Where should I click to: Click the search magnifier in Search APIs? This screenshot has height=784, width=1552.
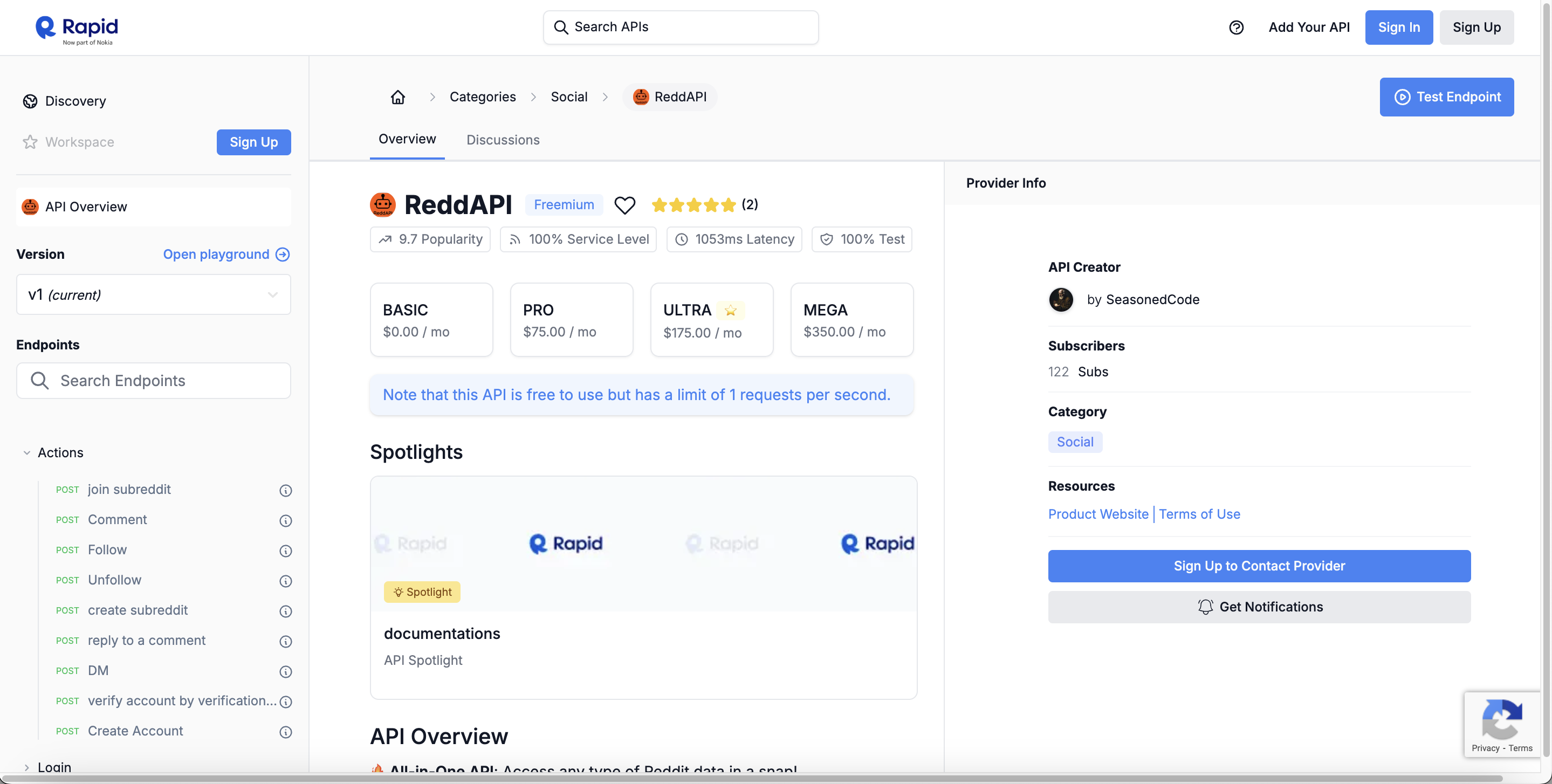[x=561, y=27]
